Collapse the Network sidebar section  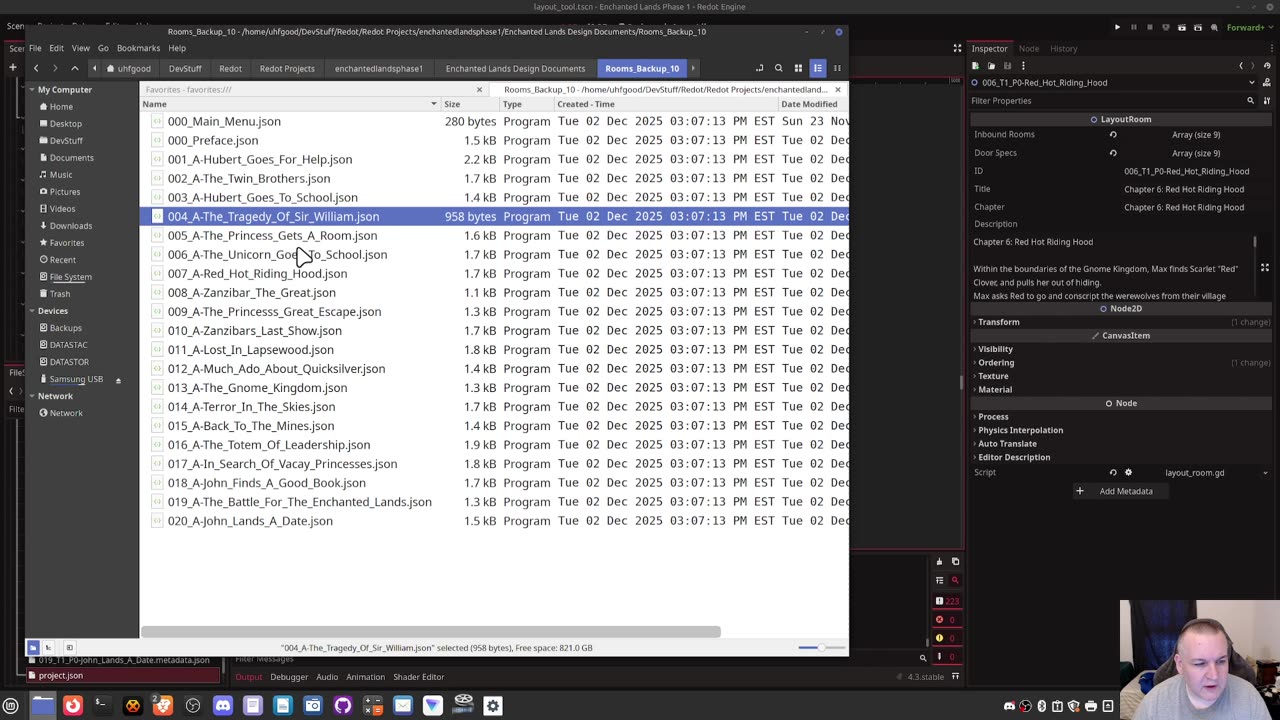pyautogui.click(x=32, y=396)
